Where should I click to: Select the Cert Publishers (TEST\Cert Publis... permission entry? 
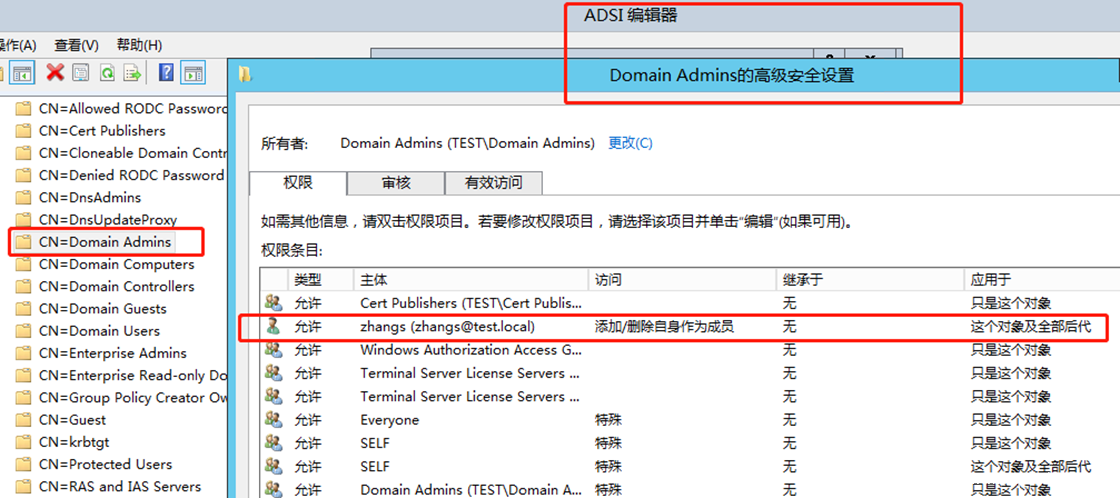690,303
